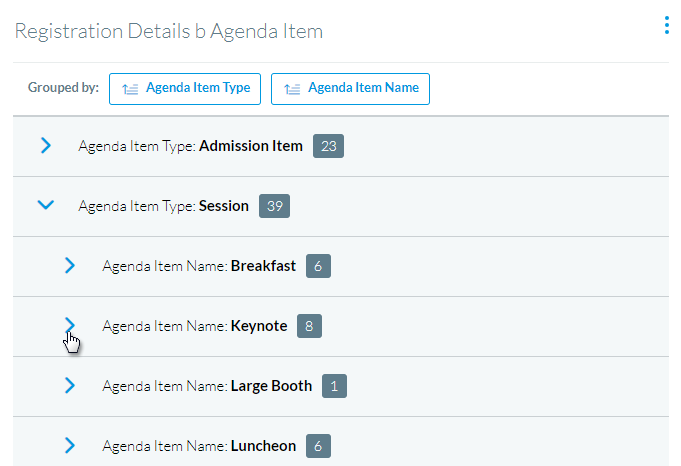The width and height of the screenshot is (681, 466).
Task: Click the 1 count badge beside Large Booth
Action: tap(334, 386)
